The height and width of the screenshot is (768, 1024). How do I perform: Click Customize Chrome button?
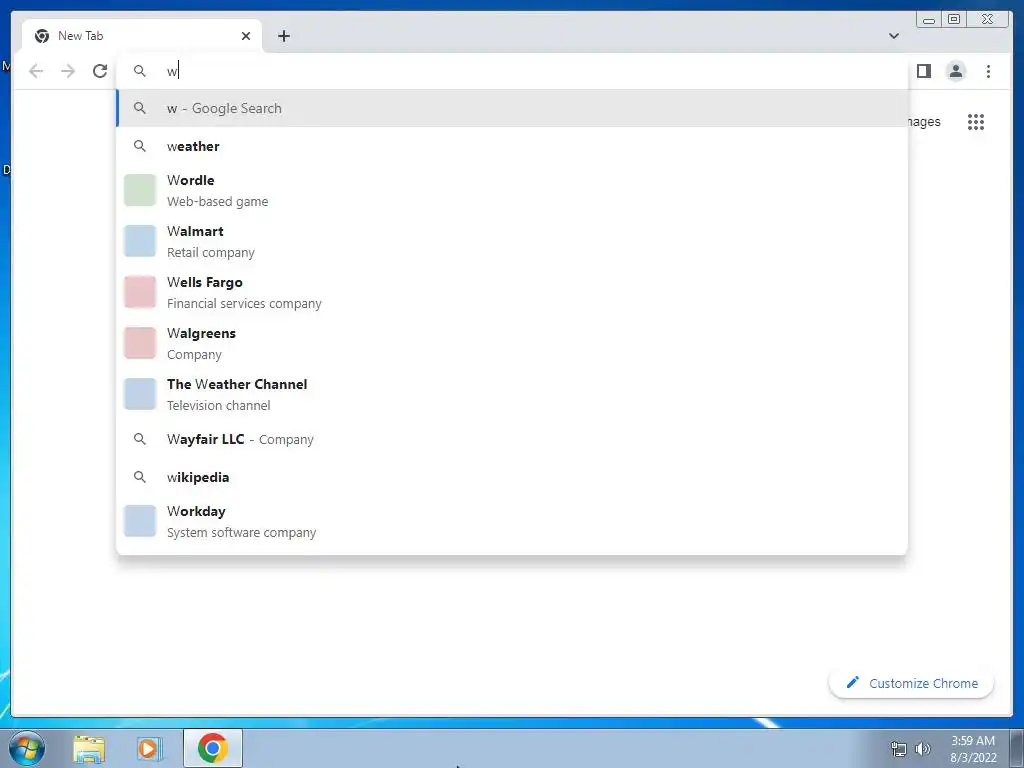coord(911,683)
